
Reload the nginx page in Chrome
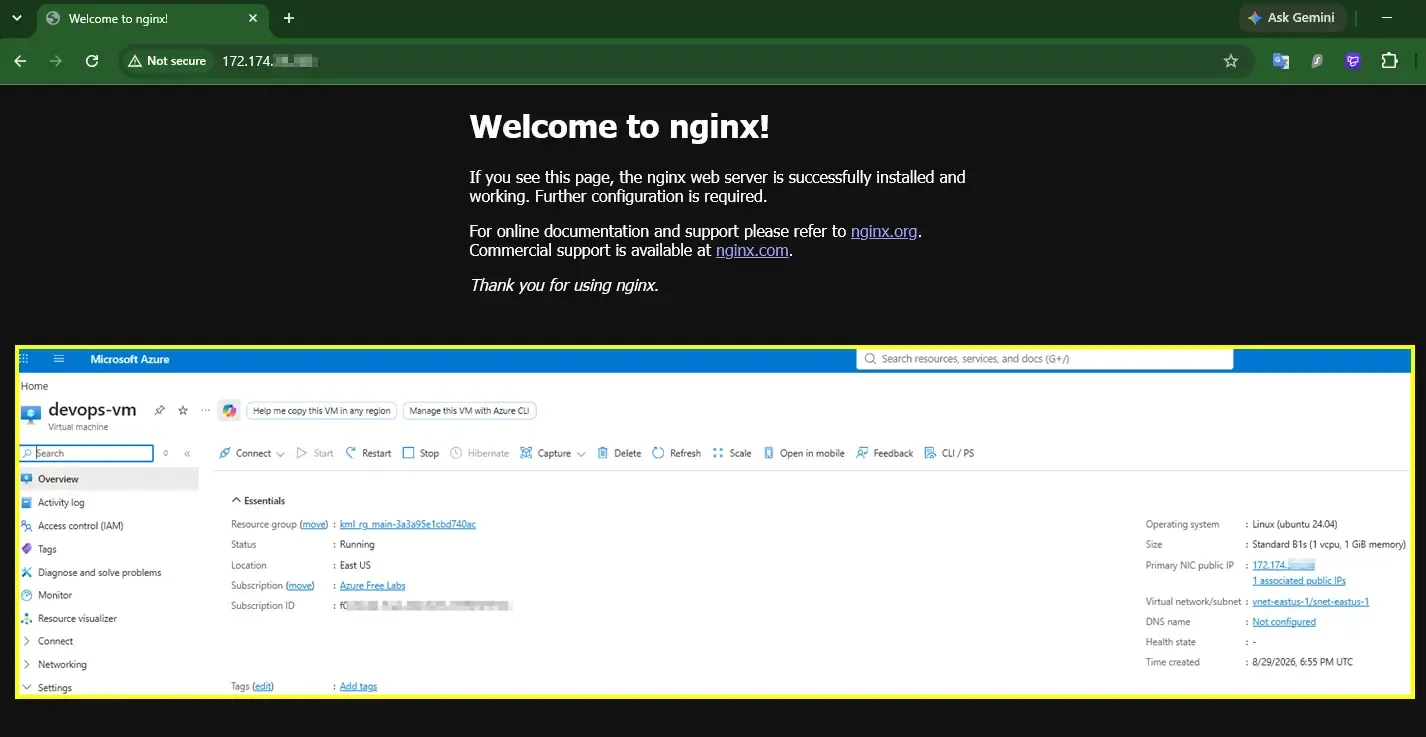pyautogui.click(x=92, y=61)
